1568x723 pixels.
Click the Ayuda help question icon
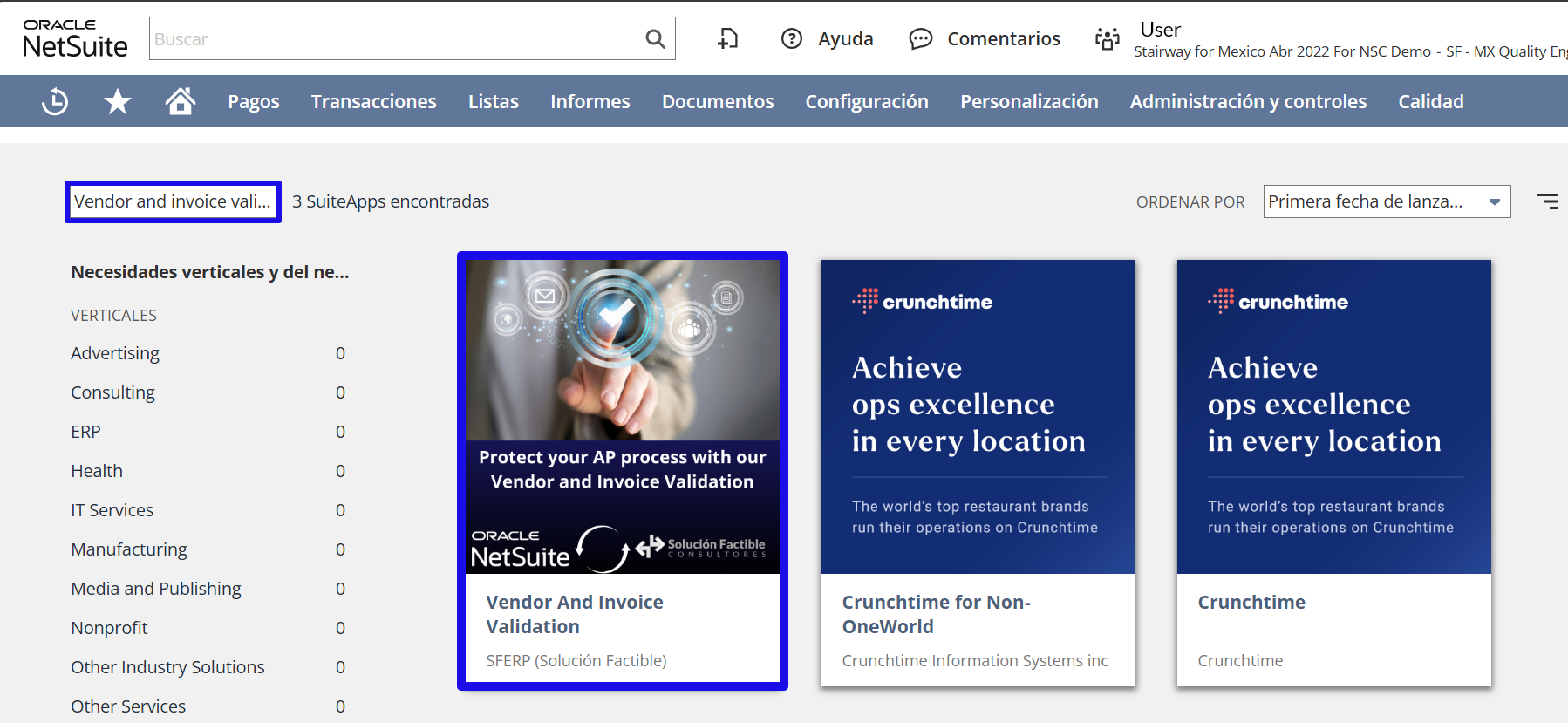pos(792,39)
